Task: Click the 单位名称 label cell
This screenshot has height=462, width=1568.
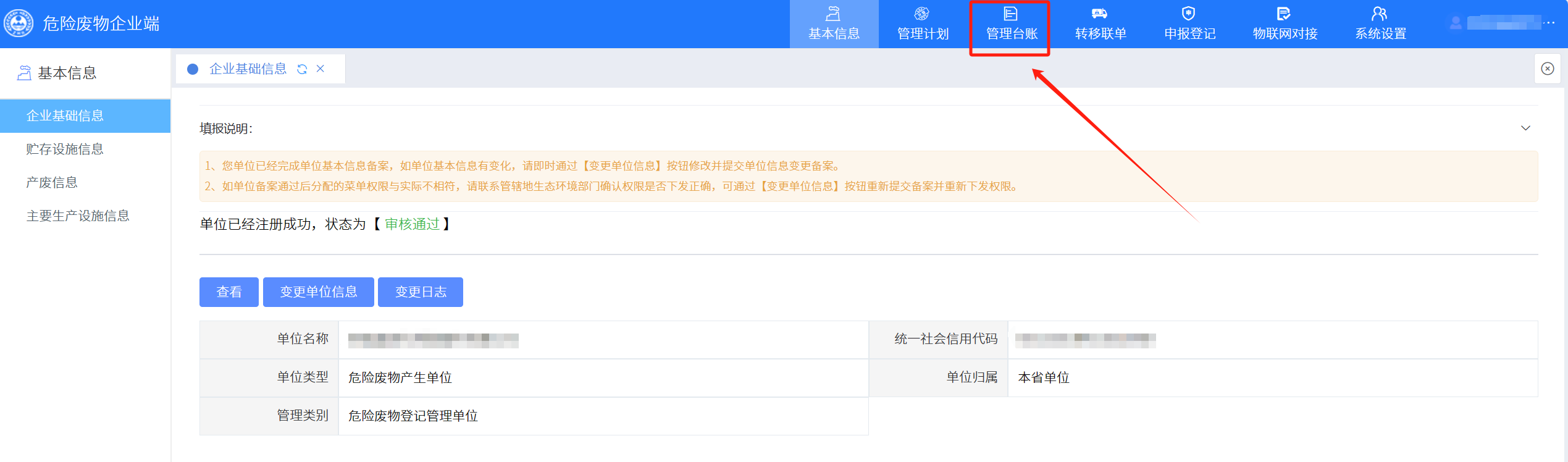Action: (x=269, y=339)
